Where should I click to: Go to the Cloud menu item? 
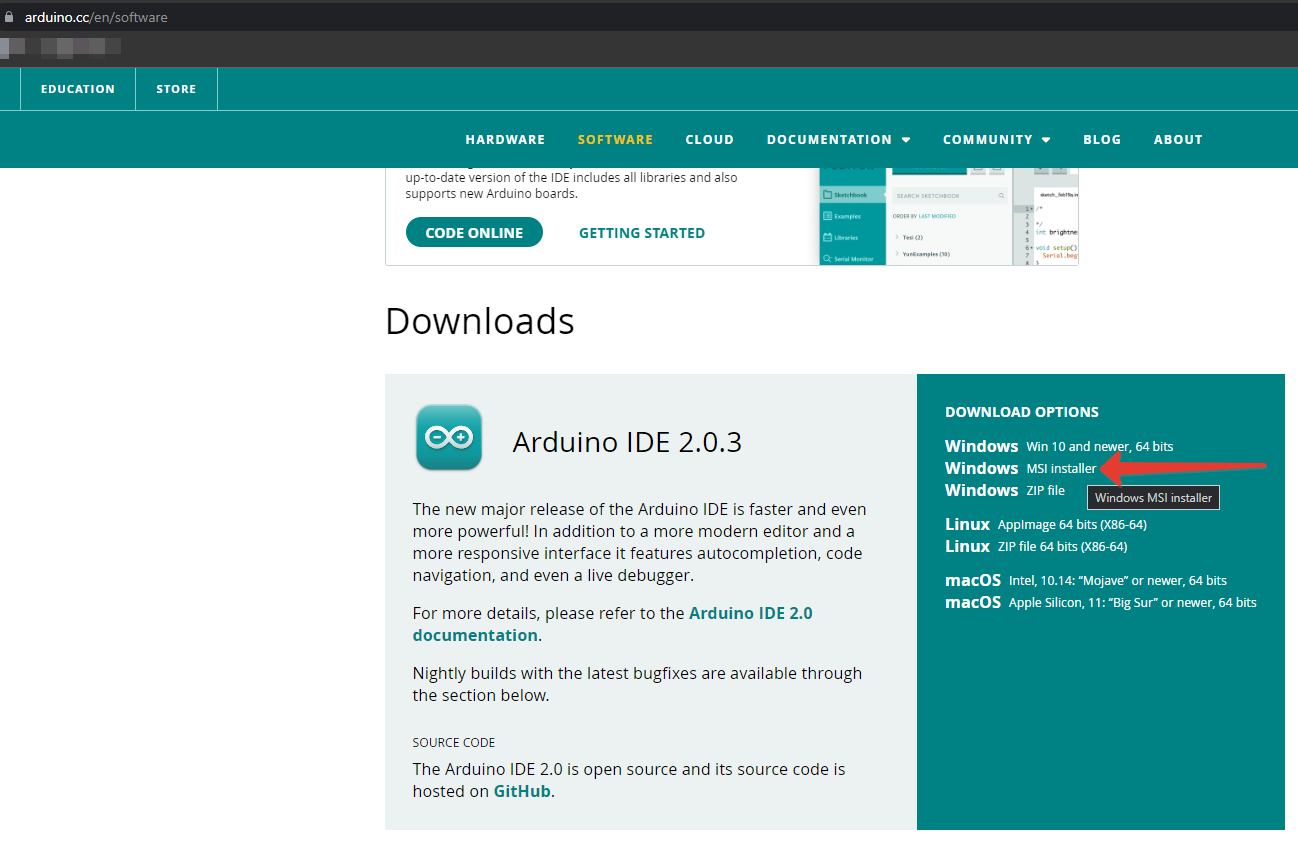pos(710,140)
